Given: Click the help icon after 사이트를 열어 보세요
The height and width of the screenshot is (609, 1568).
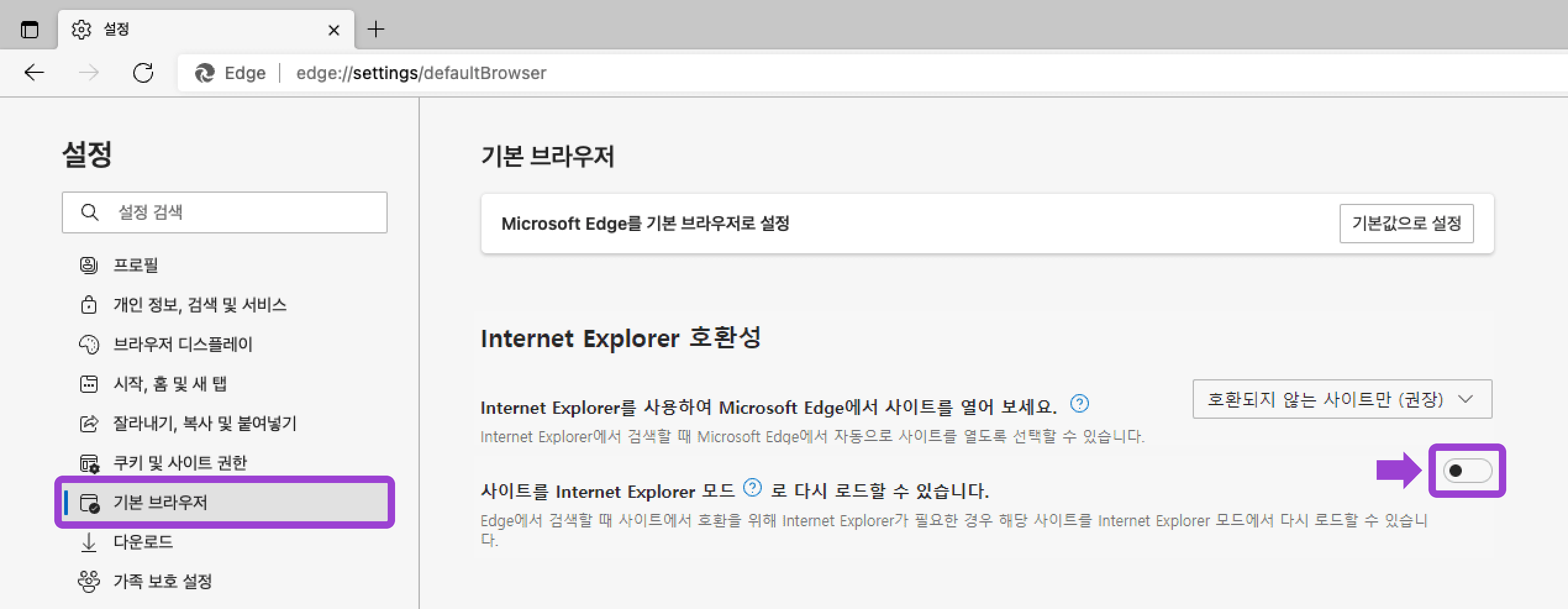Looking at the screenshot, I should (x=1079, y=404).
